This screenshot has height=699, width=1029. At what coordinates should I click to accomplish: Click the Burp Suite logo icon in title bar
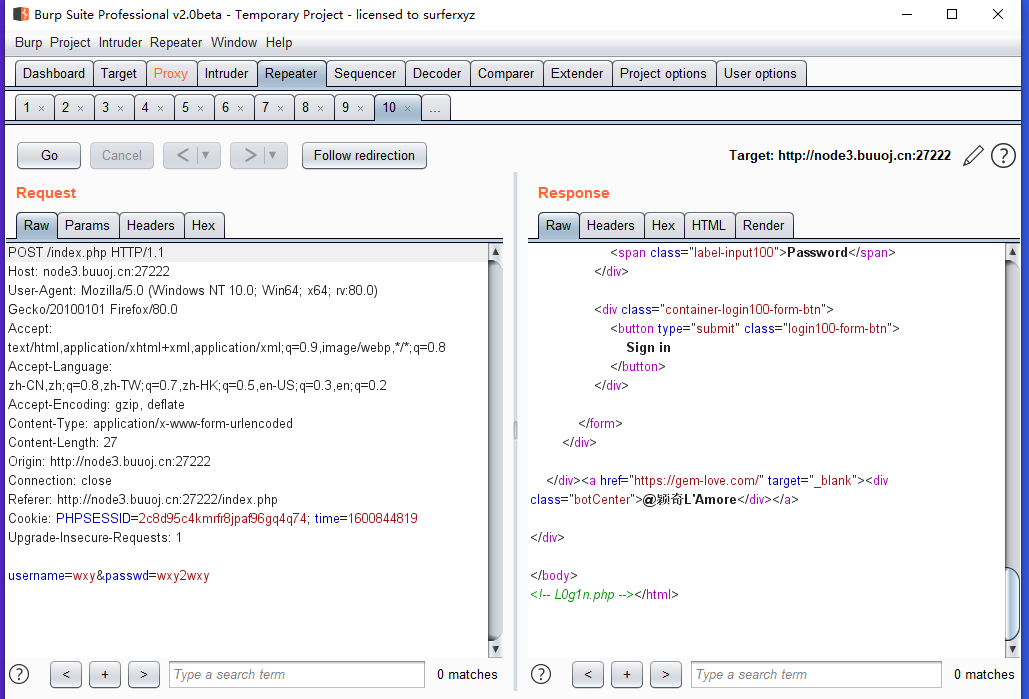click(x=21, y=14)
